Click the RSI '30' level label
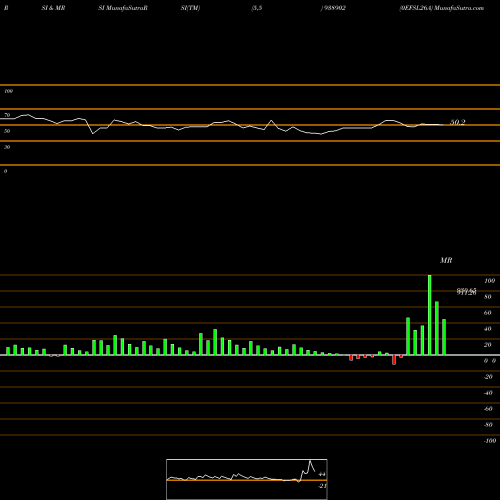The height and width of the screenshot is (500, 500). point(7,147)
